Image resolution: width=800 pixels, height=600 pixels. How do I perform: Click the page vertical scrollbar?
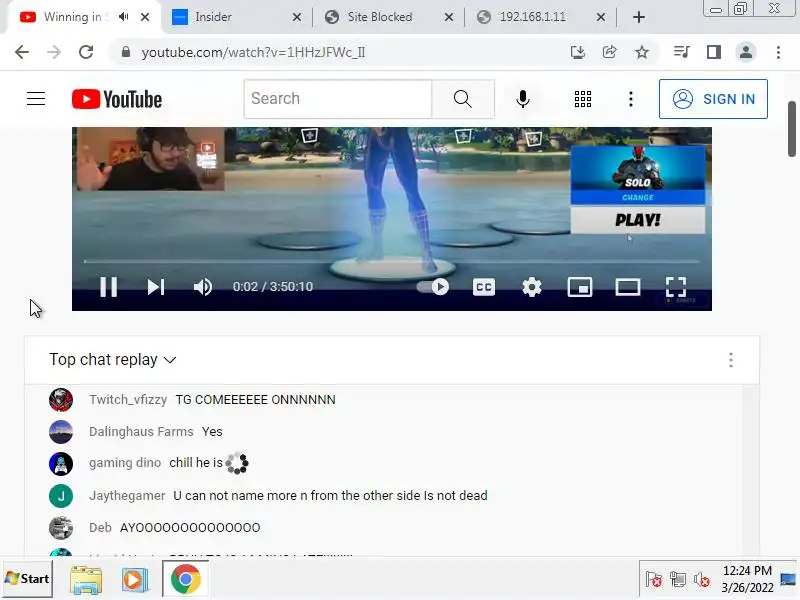(x=792, y=129)
